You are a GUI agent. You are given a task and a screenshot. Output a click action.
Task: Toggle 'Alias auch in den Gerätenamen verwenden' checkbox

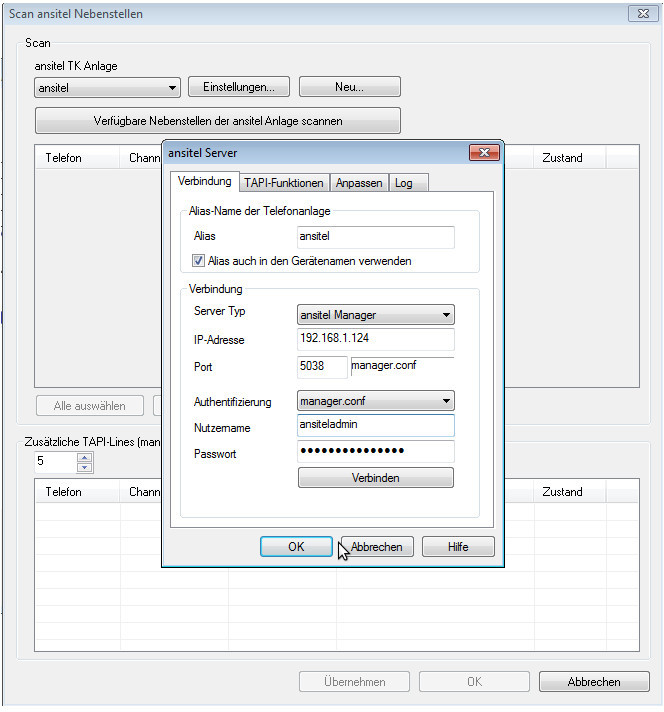coord(199,261)
